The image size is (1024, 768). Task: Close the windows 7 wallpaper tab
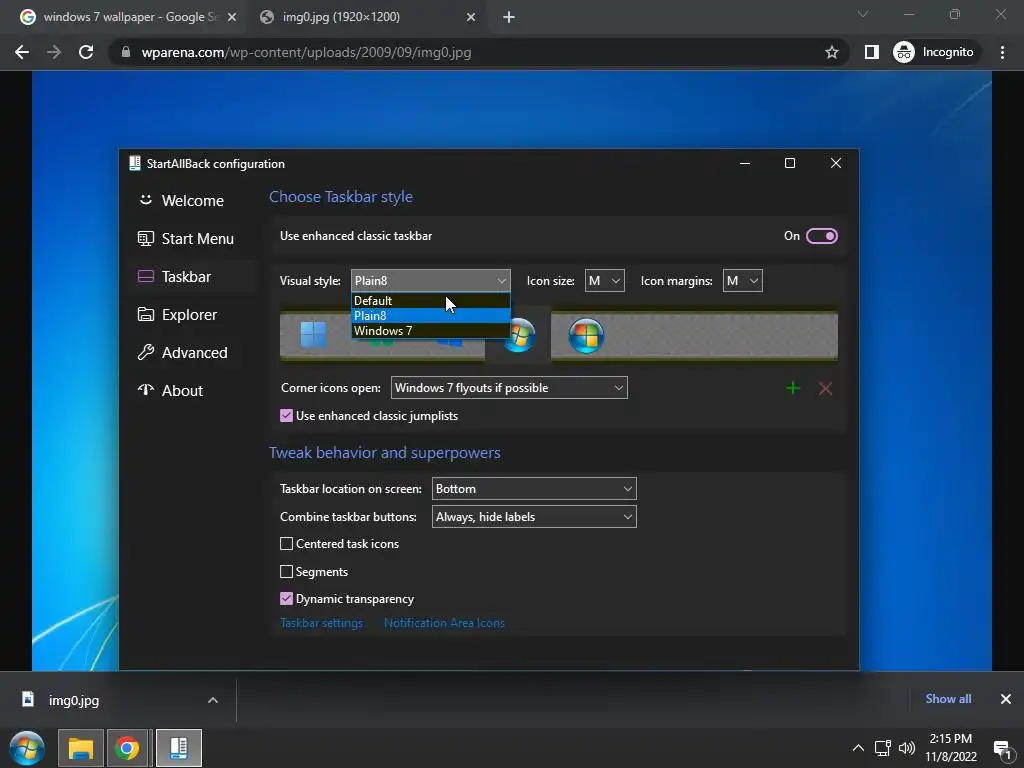[232, 17]
